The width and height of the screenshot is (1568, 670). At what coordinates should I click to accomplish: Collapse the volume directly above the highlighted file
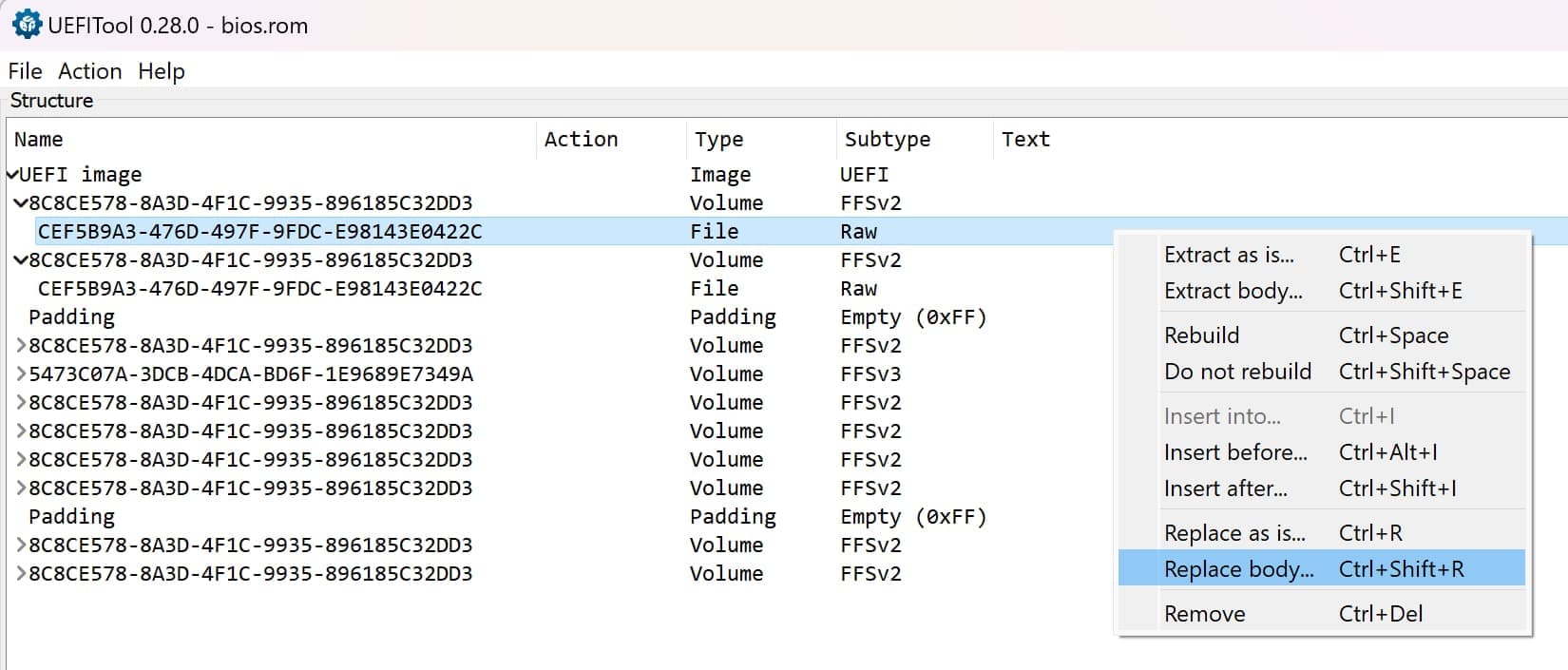click(21, 203)
